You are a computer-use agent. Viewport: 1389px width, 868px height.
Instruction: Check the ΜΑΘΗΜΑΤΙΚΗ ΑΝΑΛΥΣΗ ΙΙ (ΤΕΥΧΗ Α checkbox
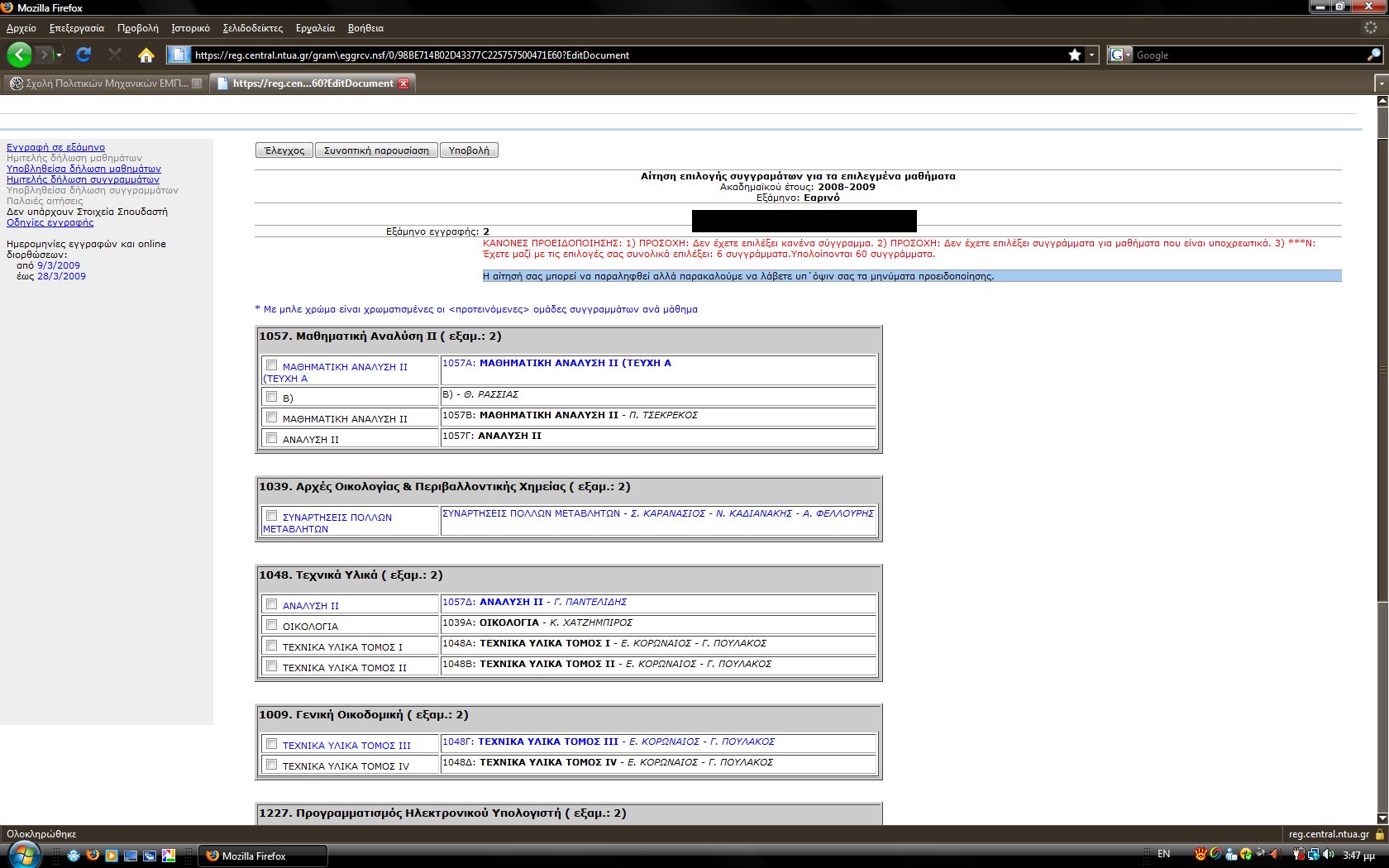coord(271,365)
